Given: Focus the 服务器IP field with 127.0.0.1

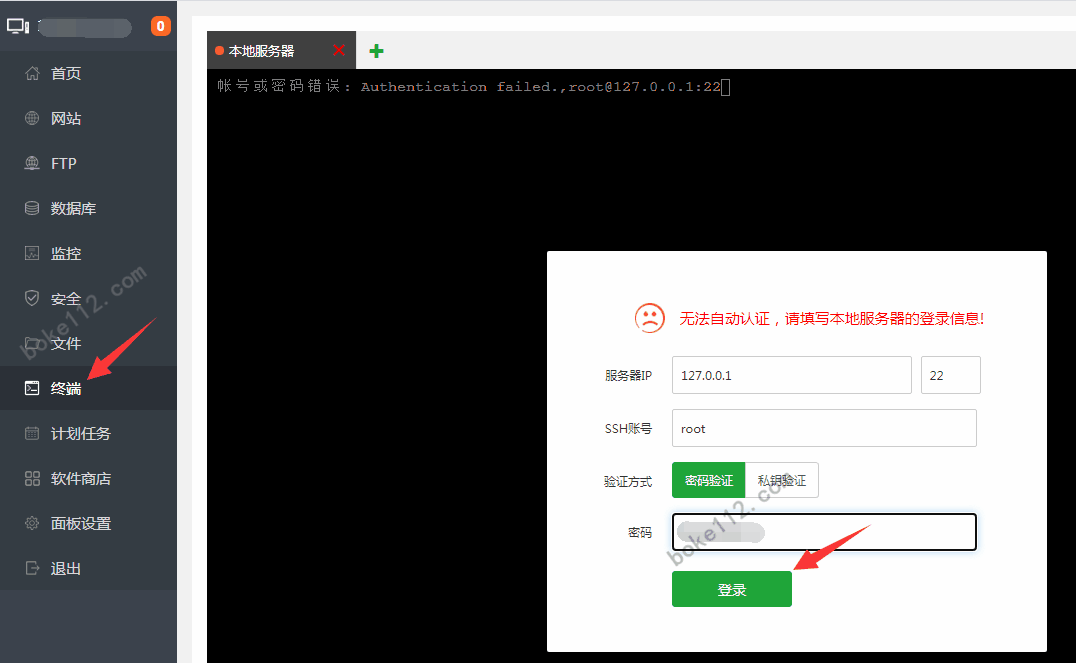Looking at the screenshot, I should tap(791, 375).
